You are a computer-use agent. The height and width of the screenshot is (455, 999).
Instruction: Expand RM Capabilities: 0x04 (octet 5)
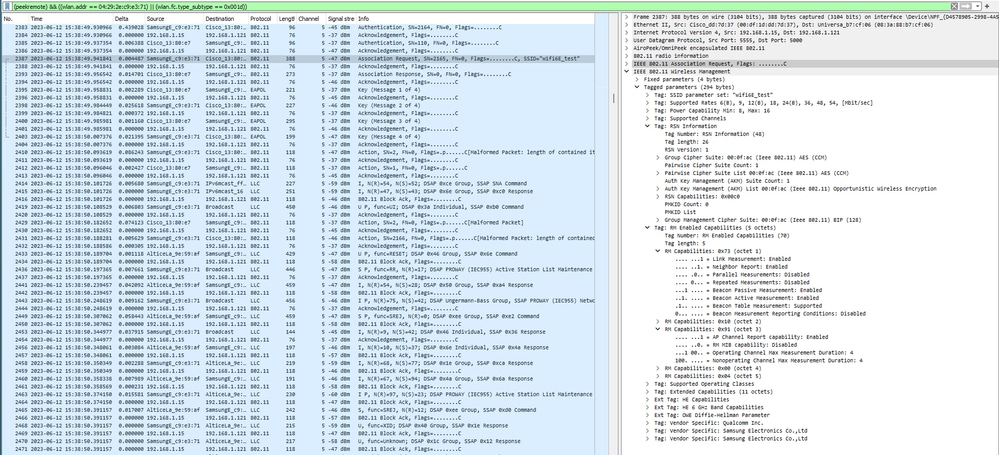point(658,376)
